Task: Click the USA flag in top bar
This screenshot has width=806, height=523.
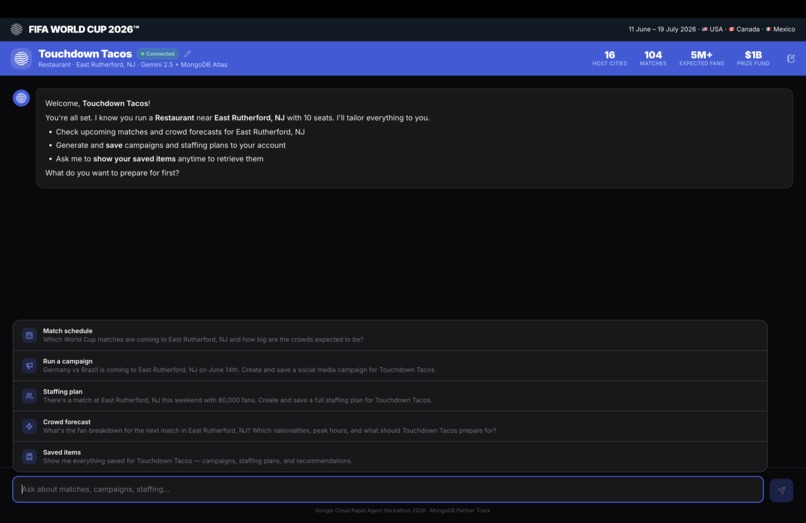Action: tap(705, 29)
